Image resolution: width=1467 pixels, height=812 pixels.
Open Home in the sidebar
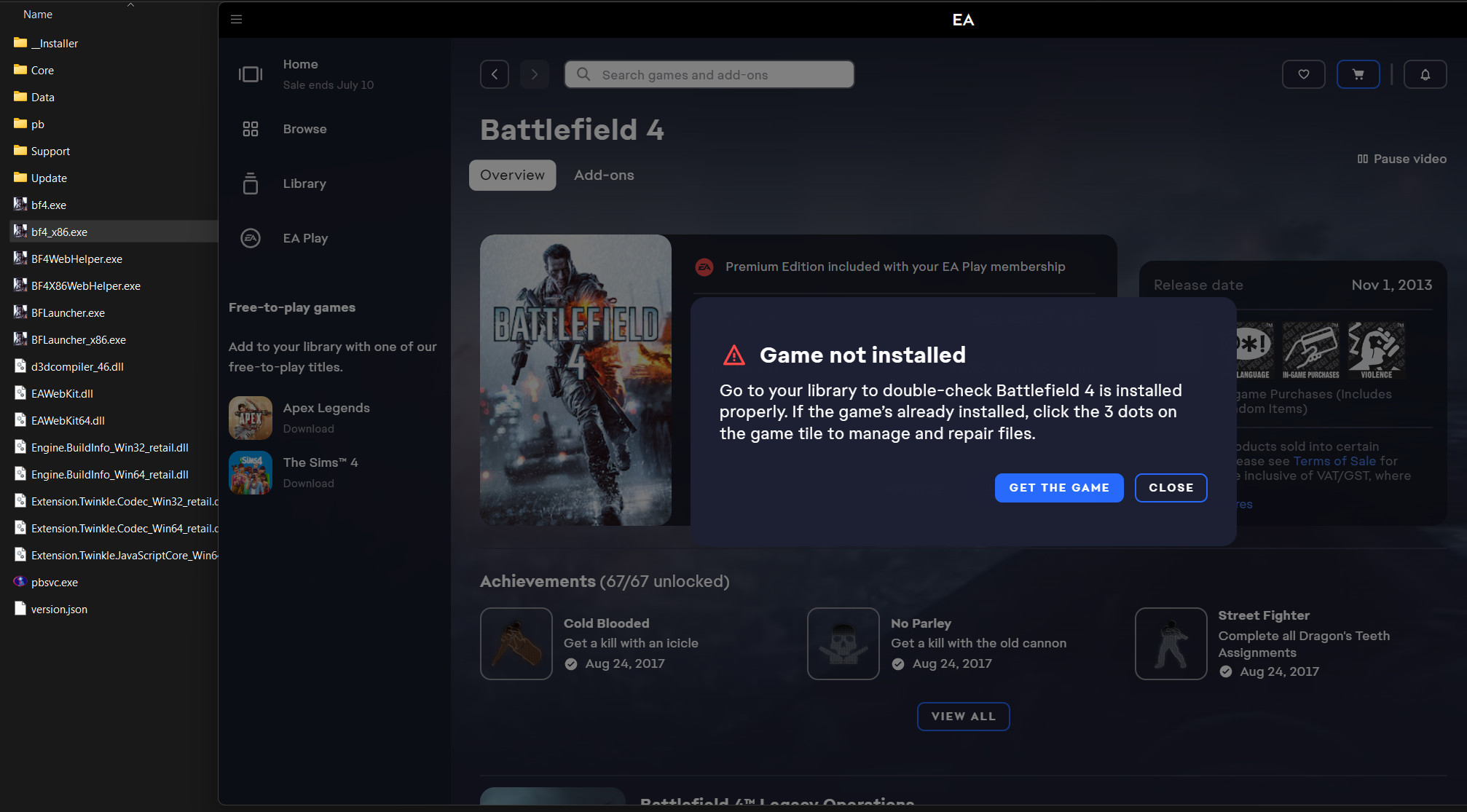(301, 64)
